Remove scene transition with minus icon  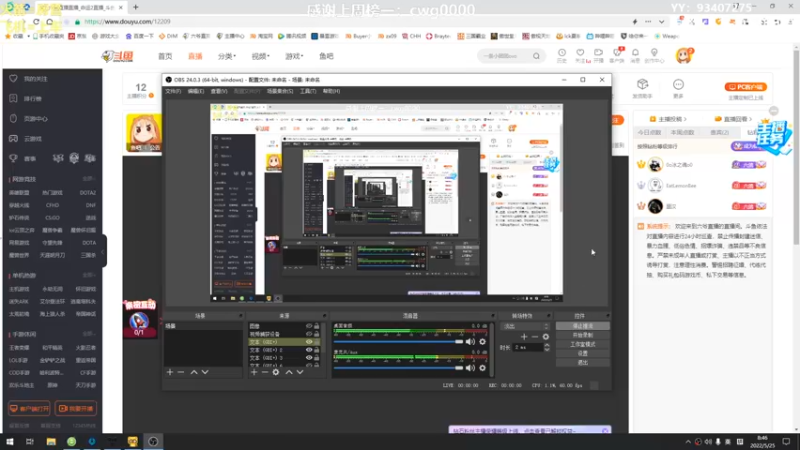coord(535,337)
